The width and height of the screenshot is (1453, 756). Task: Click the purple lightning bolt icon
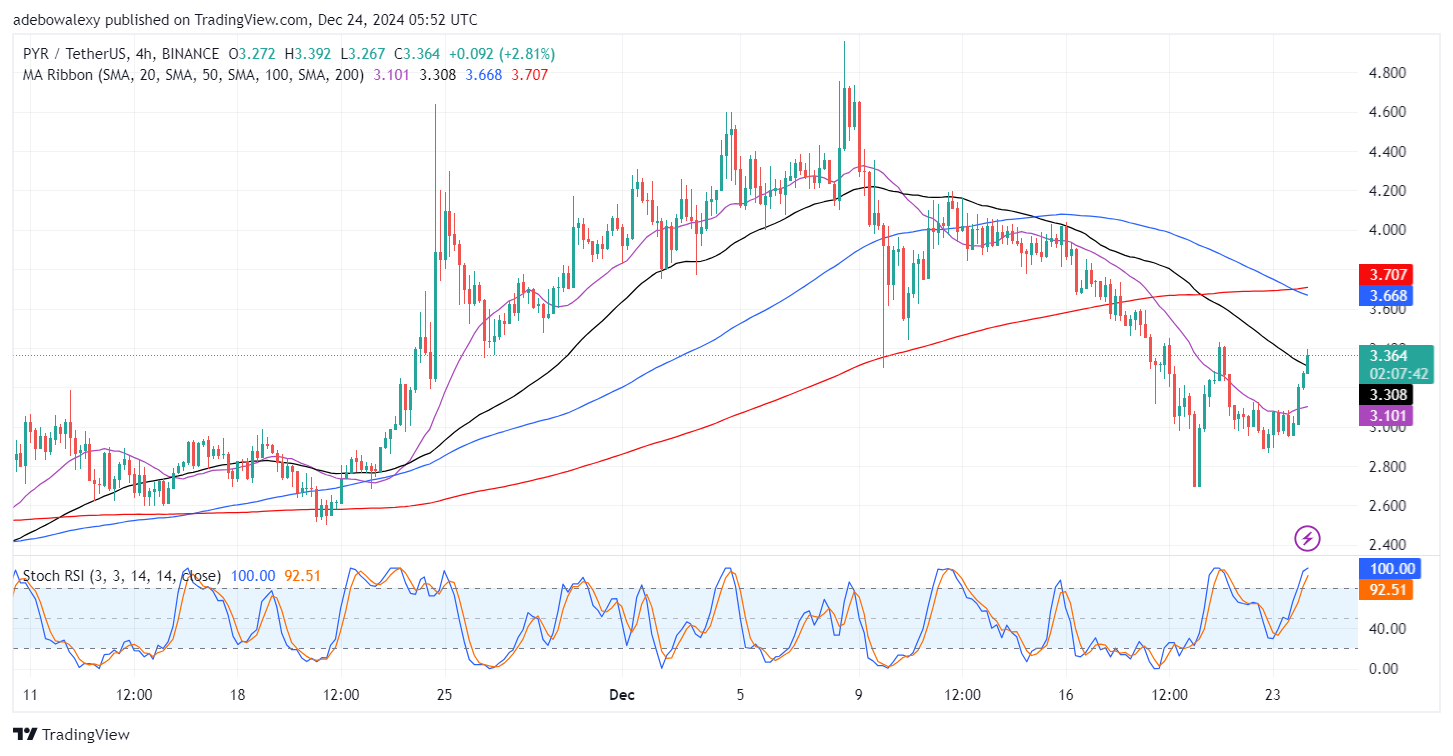[x=1307, y=539]
